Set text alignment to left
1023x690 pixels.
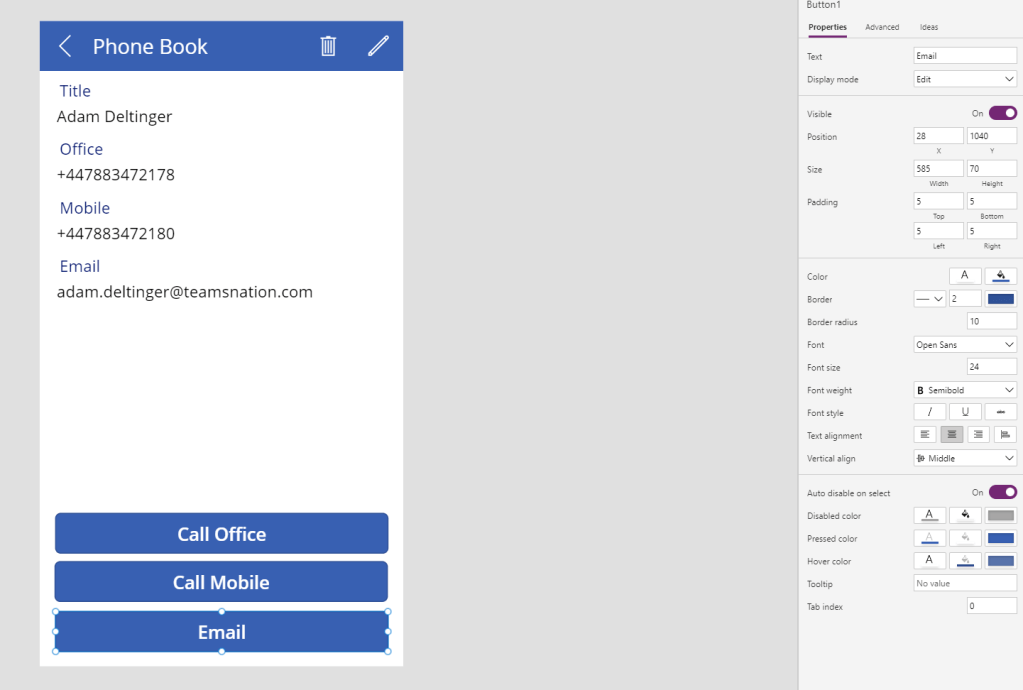(925, 435)
